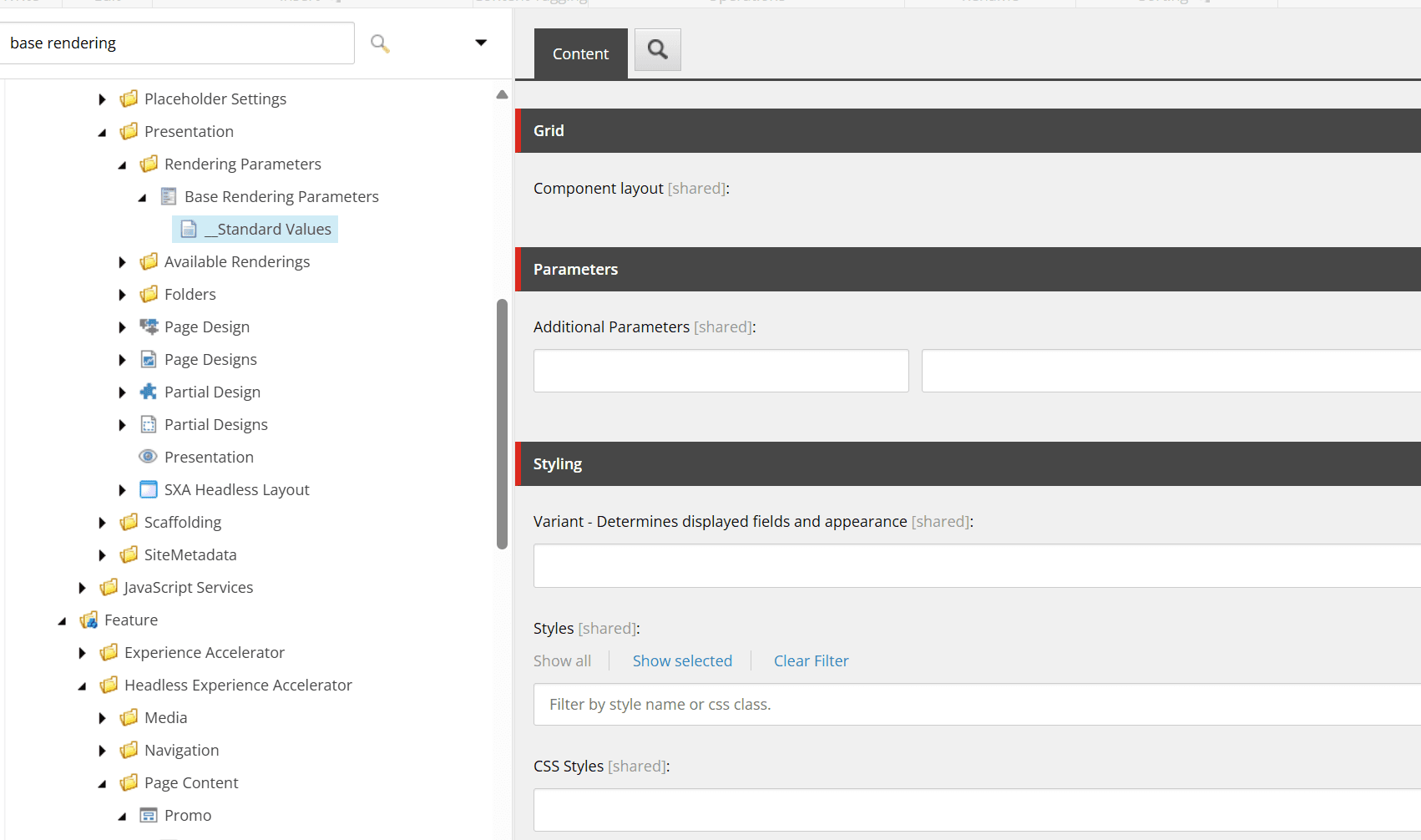Click the CSS Styles input field
Viewport: 1421px width, 840px height.
pyautogui.click(x=977, y=810)
